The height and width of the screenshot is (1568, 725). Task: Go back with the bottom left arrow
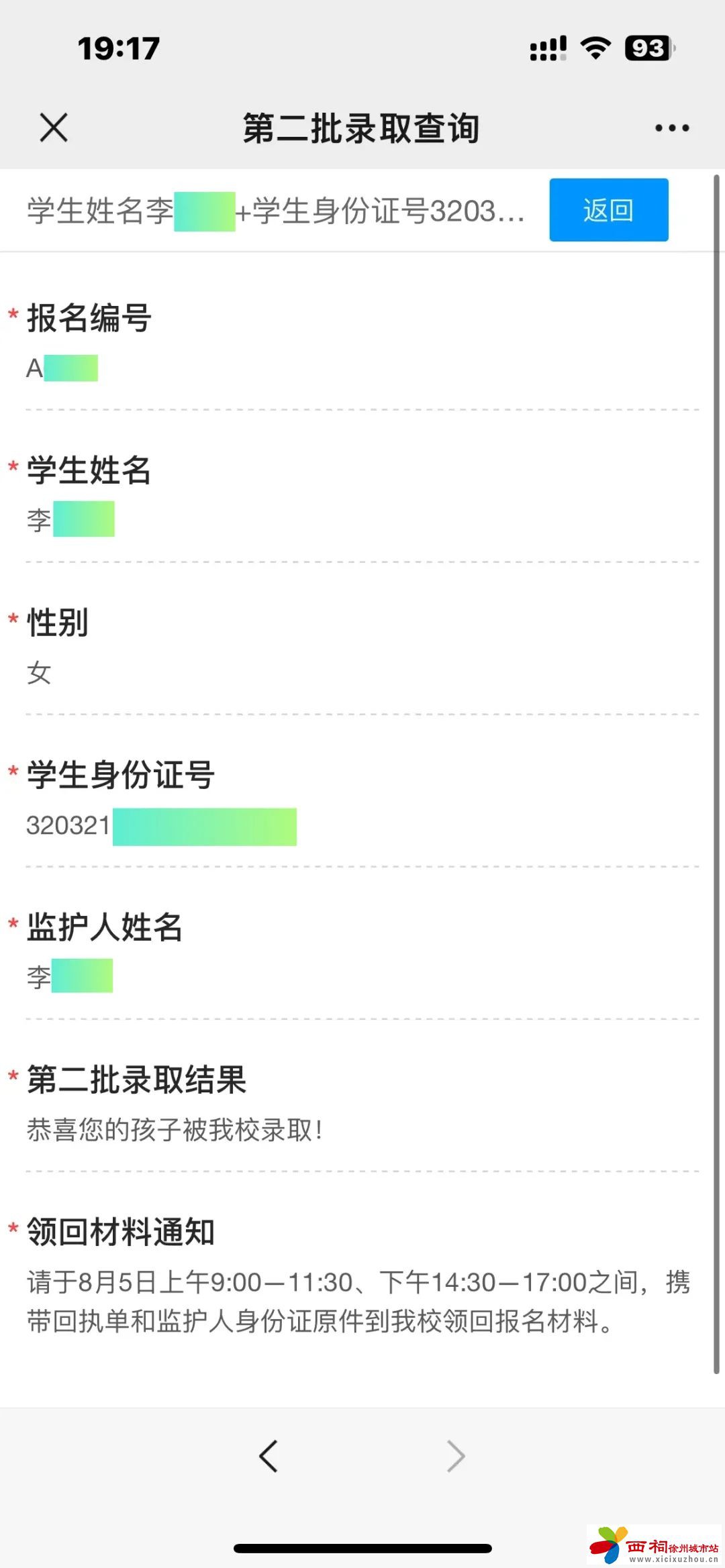coord(269,1456)
